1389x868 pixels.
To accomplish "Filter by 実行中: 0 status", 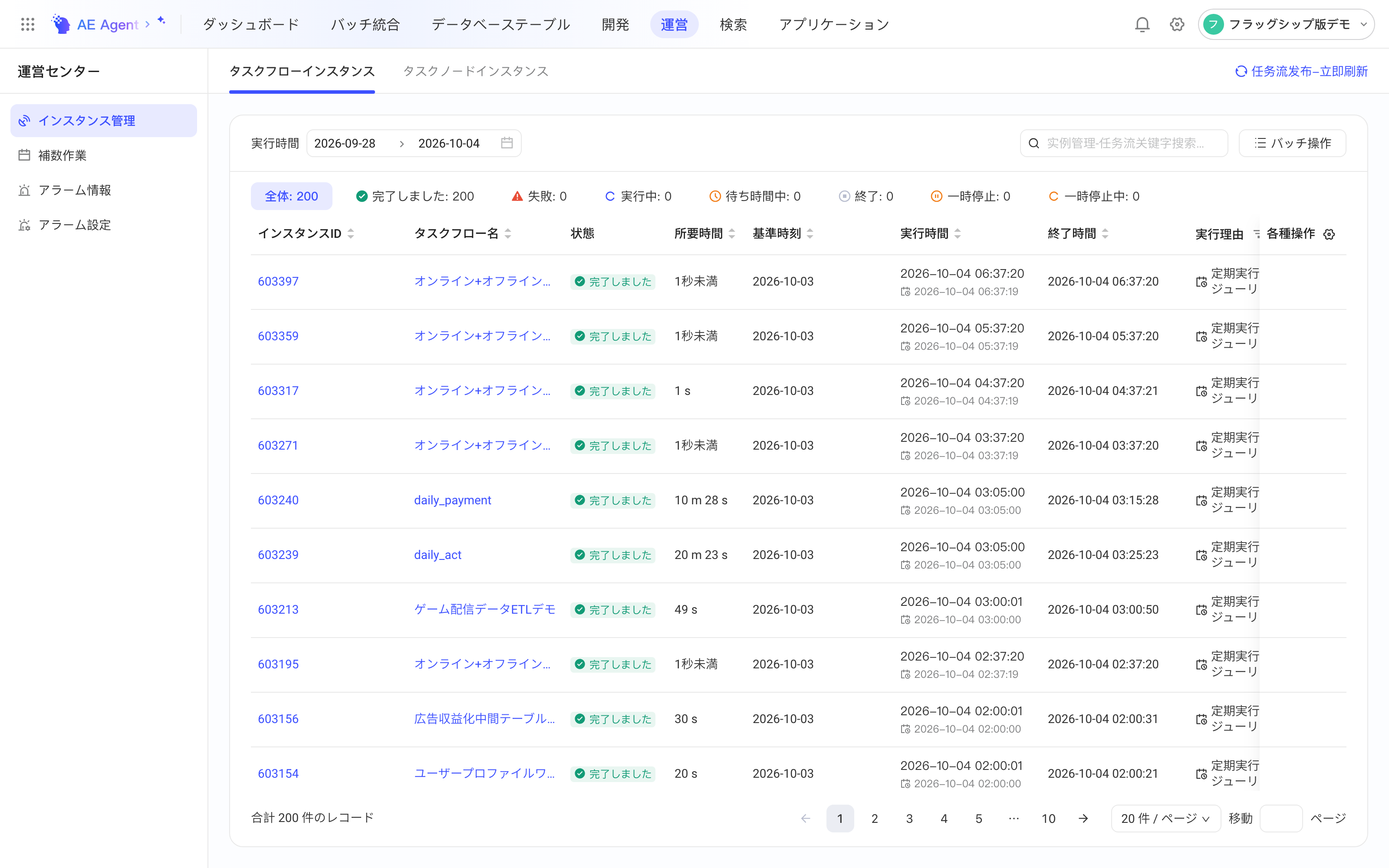I will tap(638, 196).
